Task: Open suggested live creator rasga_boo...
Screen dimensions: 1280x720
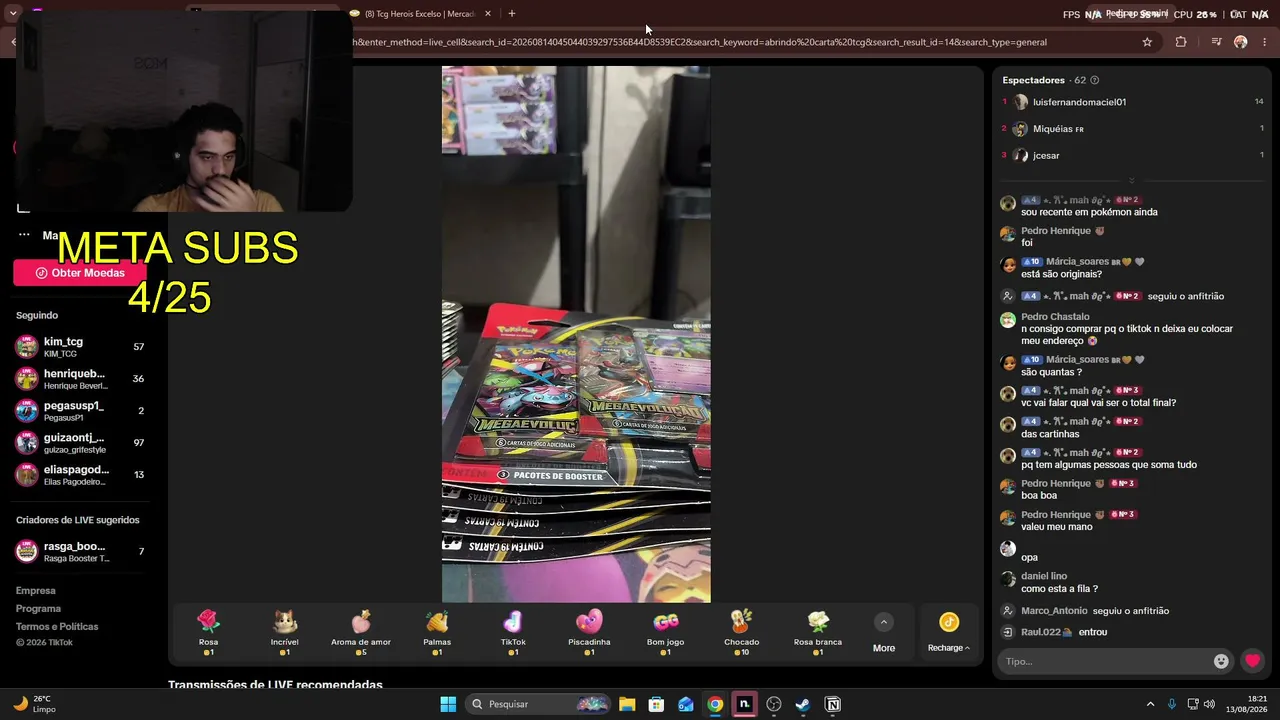Action: [80, 552]
